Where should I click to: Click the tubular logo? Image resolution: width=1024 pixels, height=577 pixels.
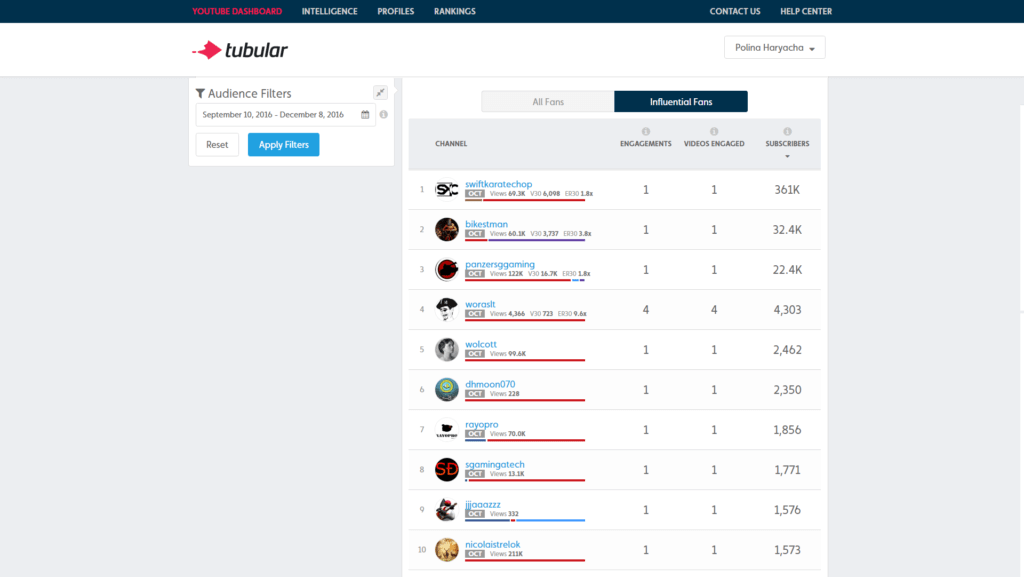click(240, 50)
